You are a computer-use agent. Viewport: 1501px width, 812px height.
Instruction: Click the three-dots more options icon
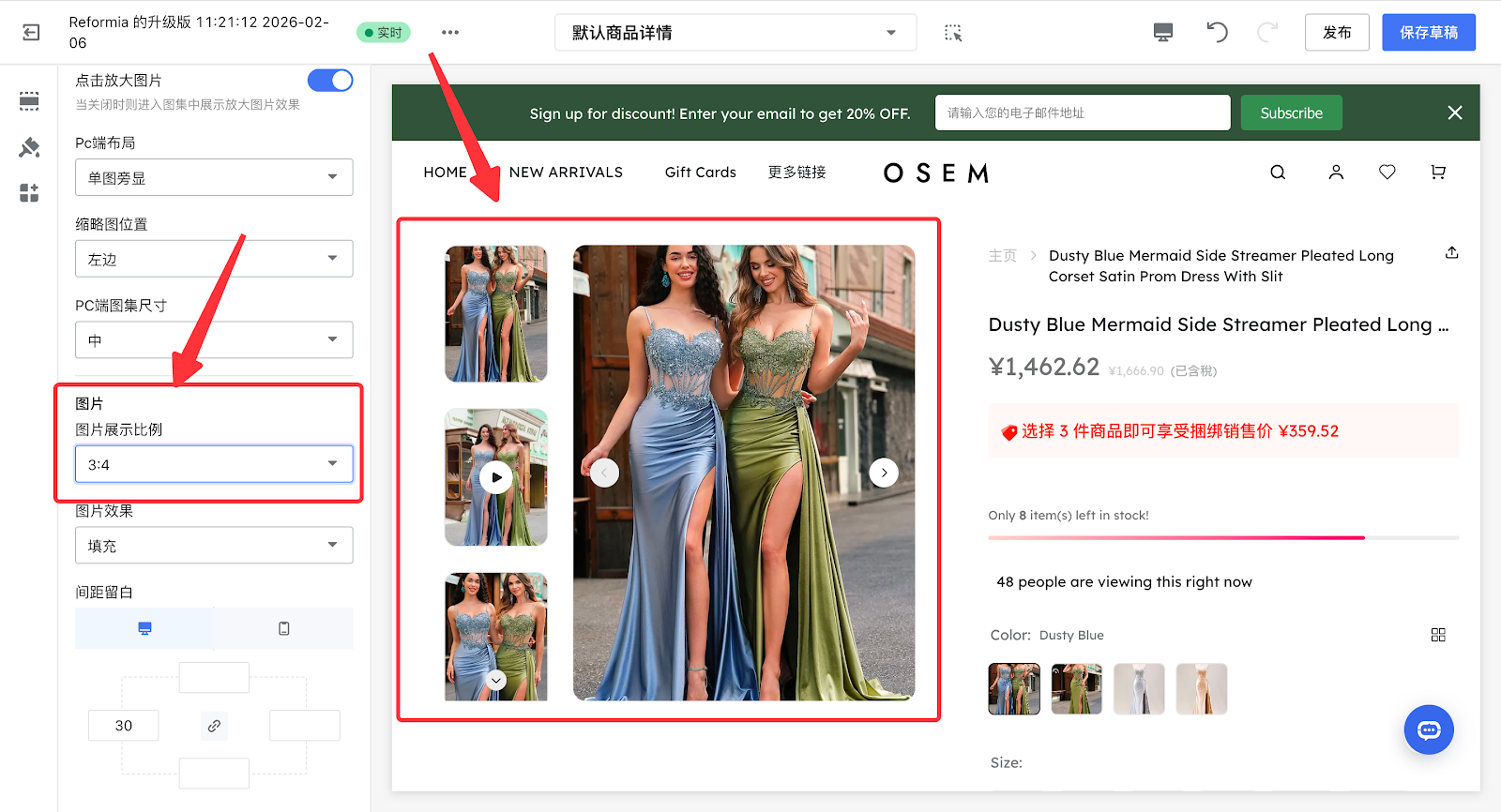pyautogui.click(x=450, y=33)
